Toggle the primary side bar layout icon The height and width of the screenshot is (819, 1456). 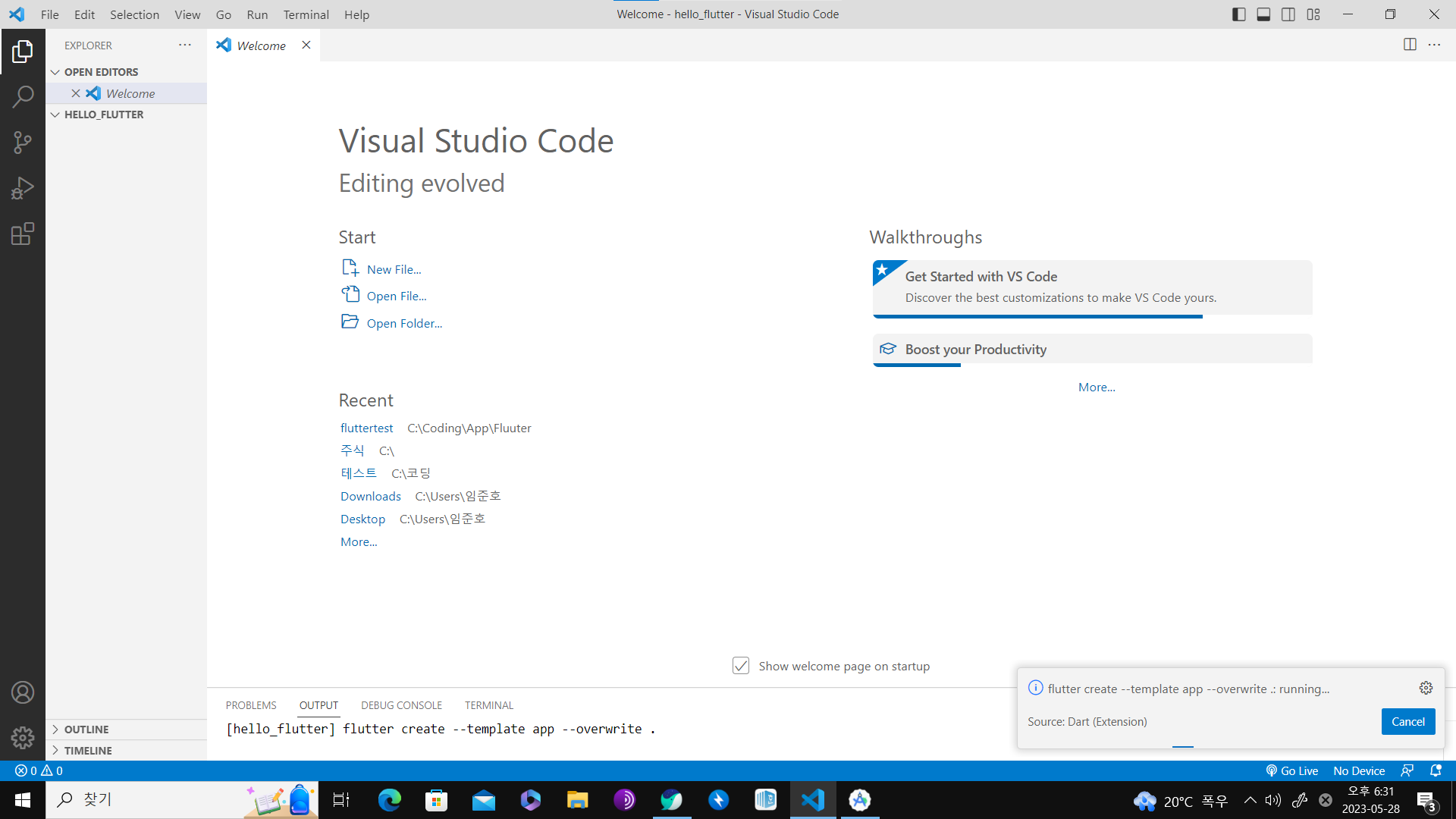(x=1239, y=14)
